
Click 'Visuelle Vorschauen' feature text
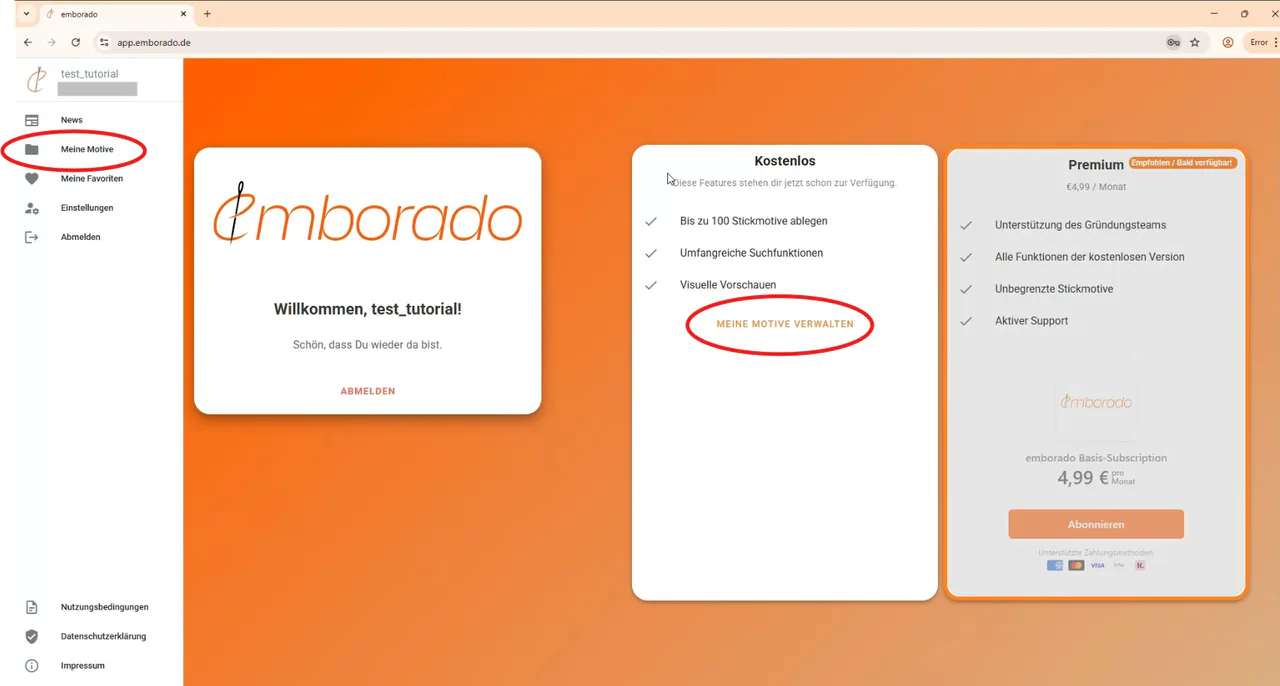728,285
